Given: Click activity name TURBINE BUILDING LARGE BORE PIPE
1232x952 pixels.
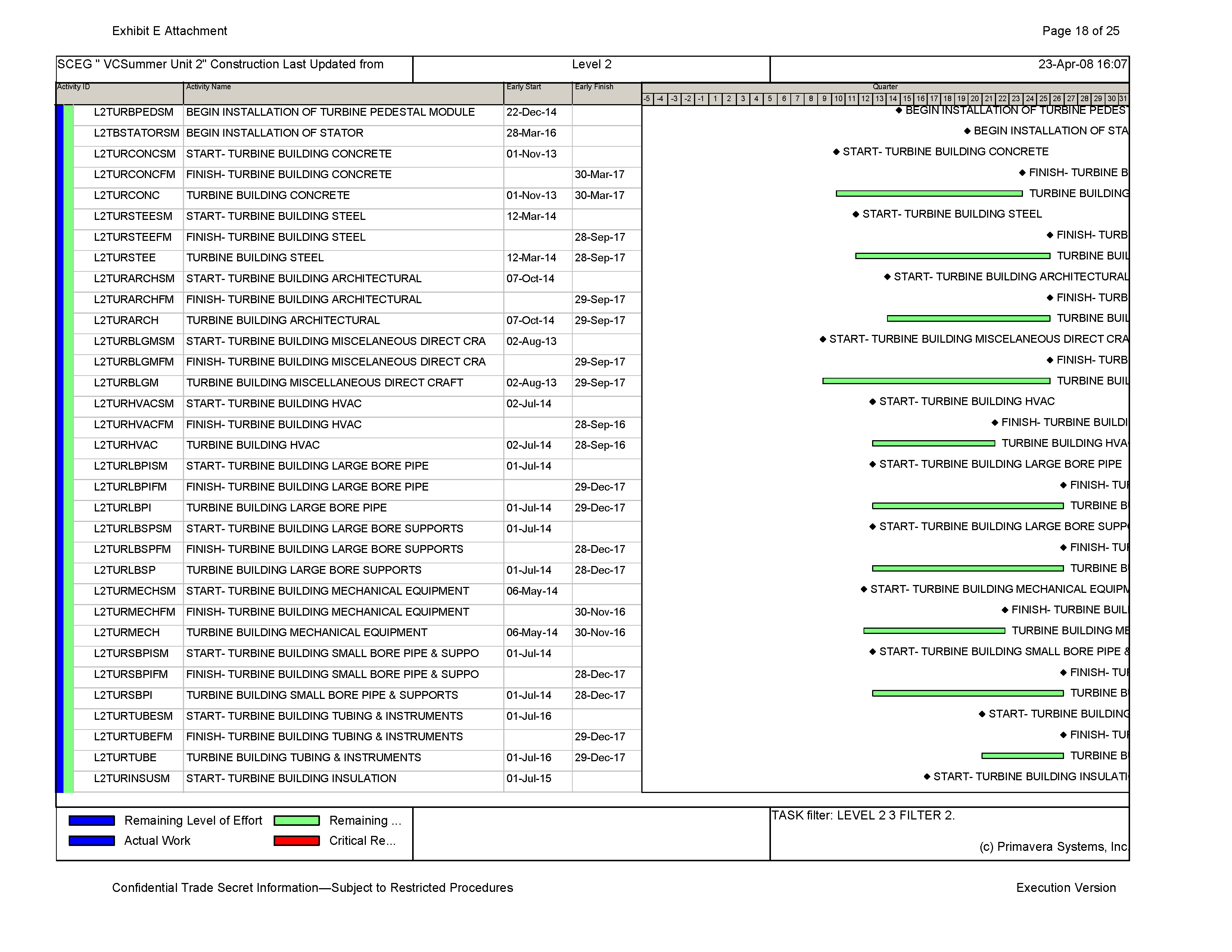Looking at the screenshot, I should pos(287,508).
